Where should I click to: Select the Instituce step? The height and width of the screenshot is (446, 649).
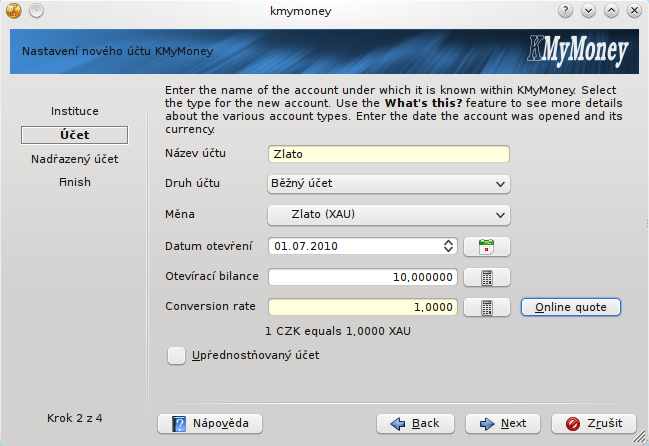(x=75, y=111)
